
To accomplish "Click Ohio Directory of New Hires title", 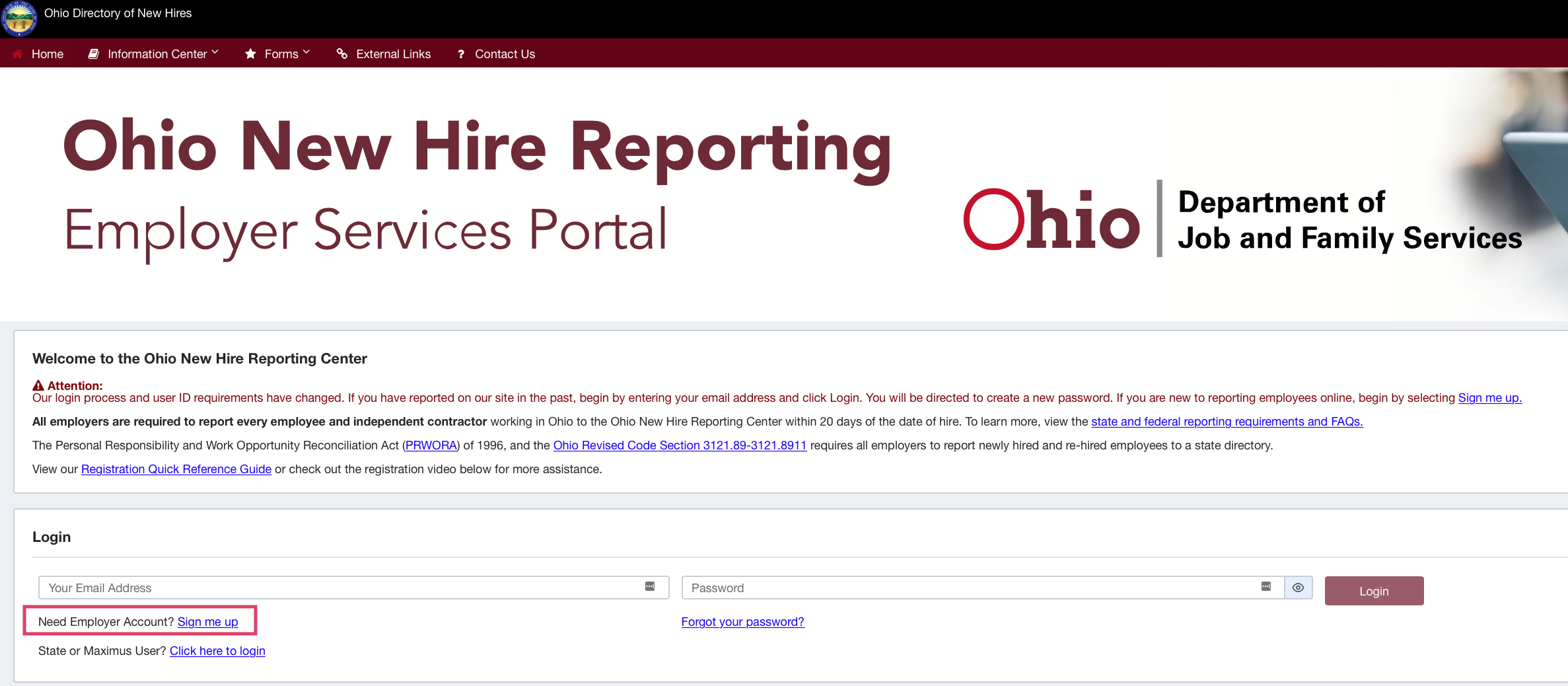I will (x=118, y=13).
